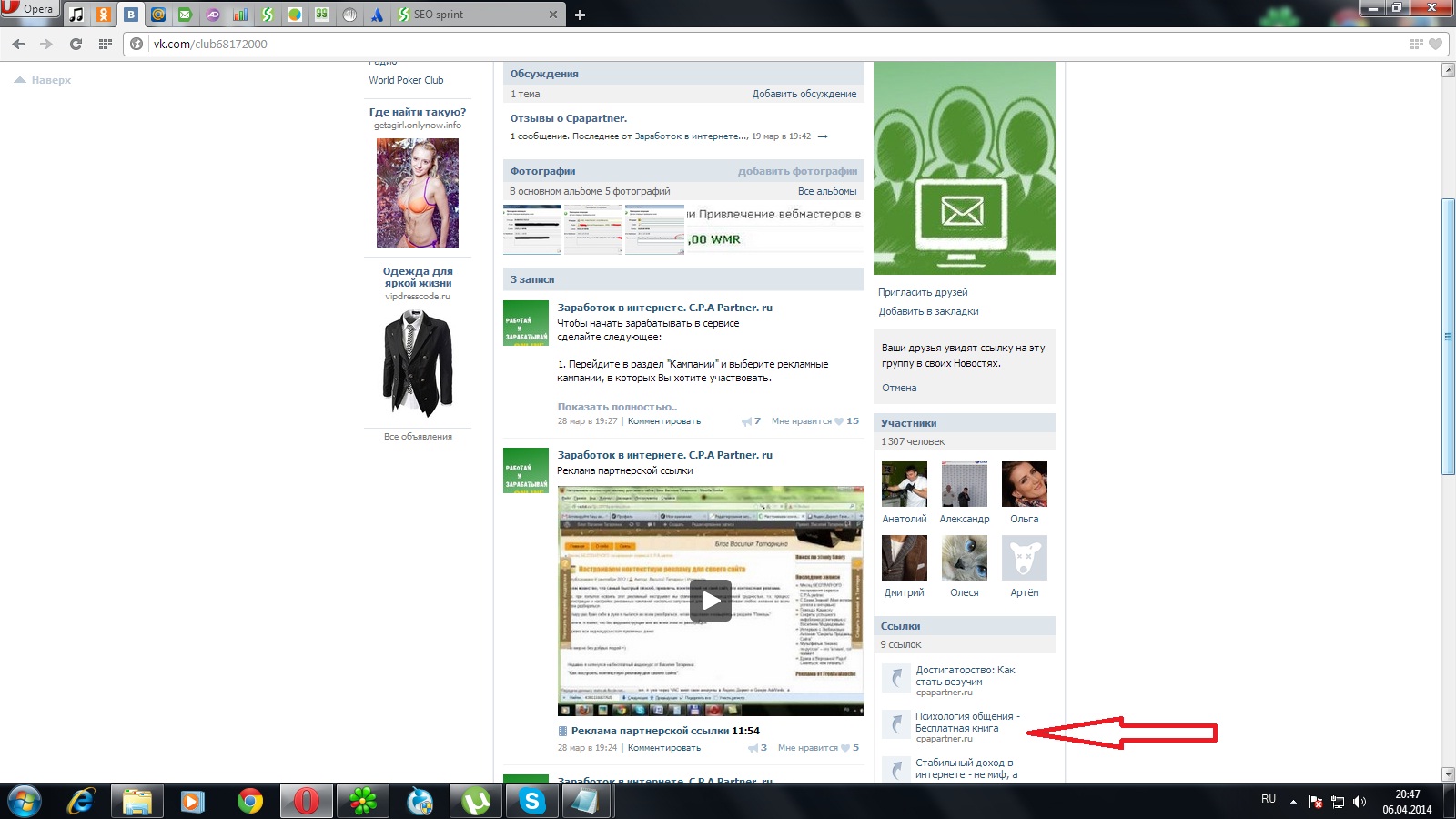This screenshot has width=1456, height=819.
Task: Open Google Chrome from taskbar
Action: [x=249, y=802]
